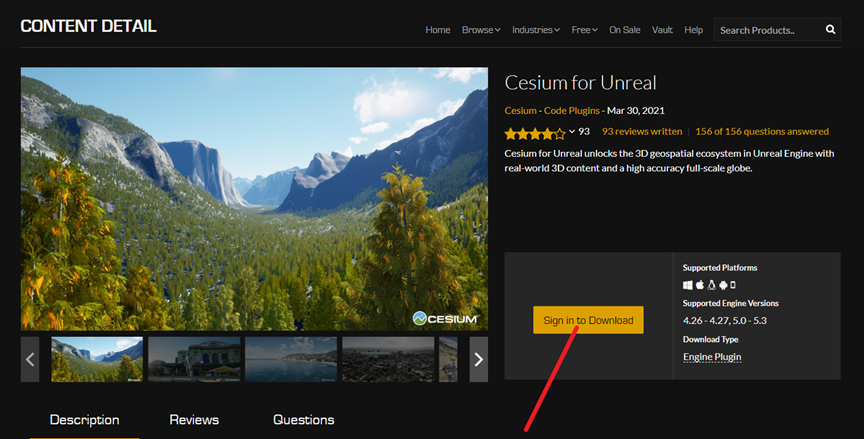Click the main Cesium valley preview image

(254, 199)
